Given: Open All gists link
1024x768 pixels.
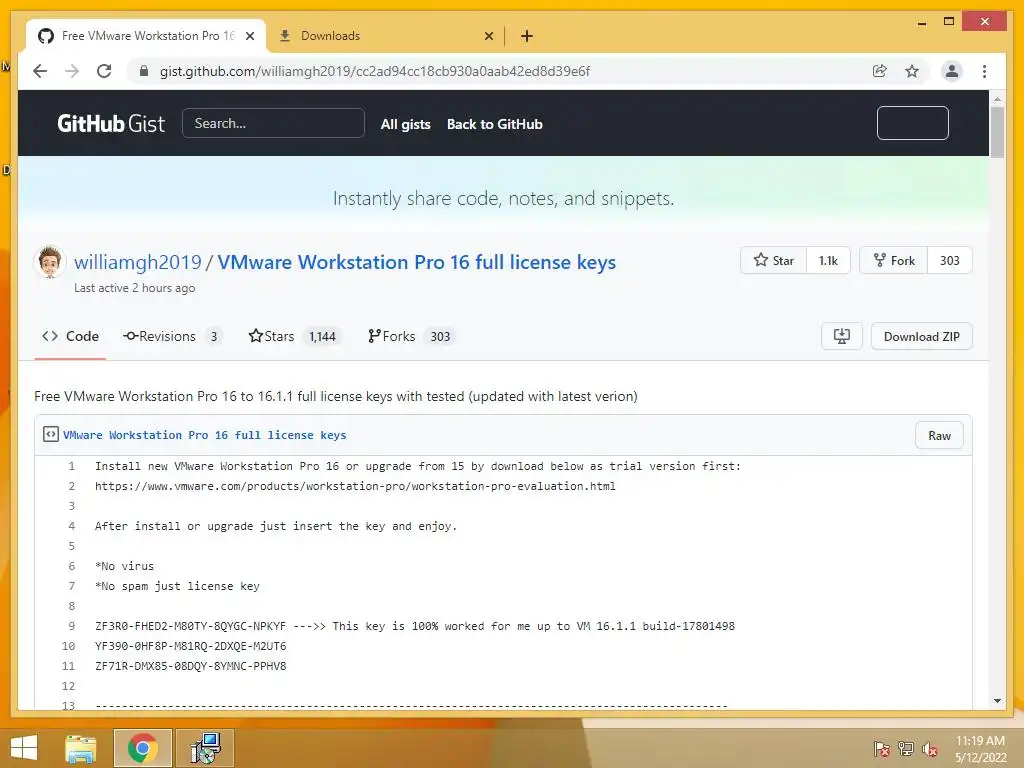Looking at the screenshot, I should coord(406,124).
